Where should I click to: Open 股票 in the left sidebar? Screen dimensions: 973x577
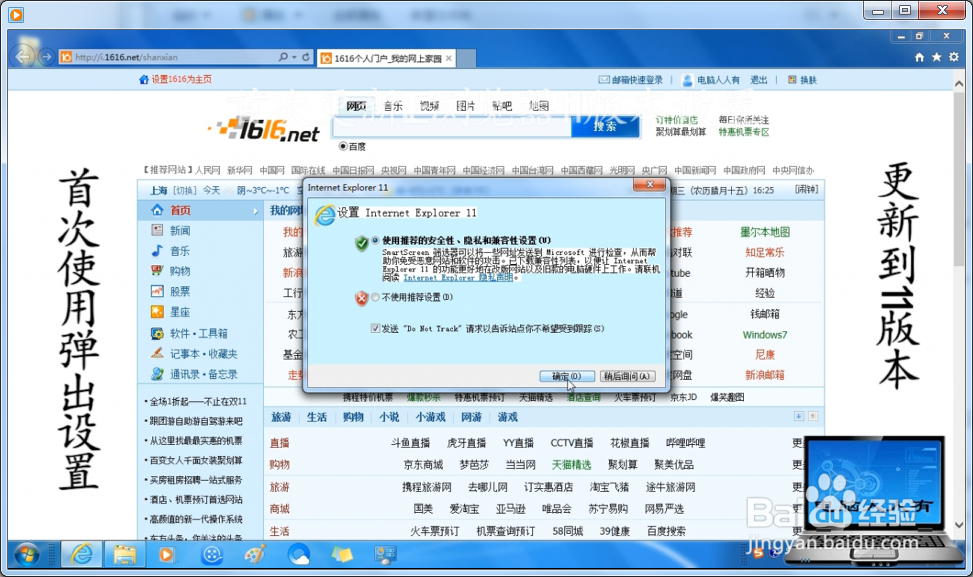[180, 292]
